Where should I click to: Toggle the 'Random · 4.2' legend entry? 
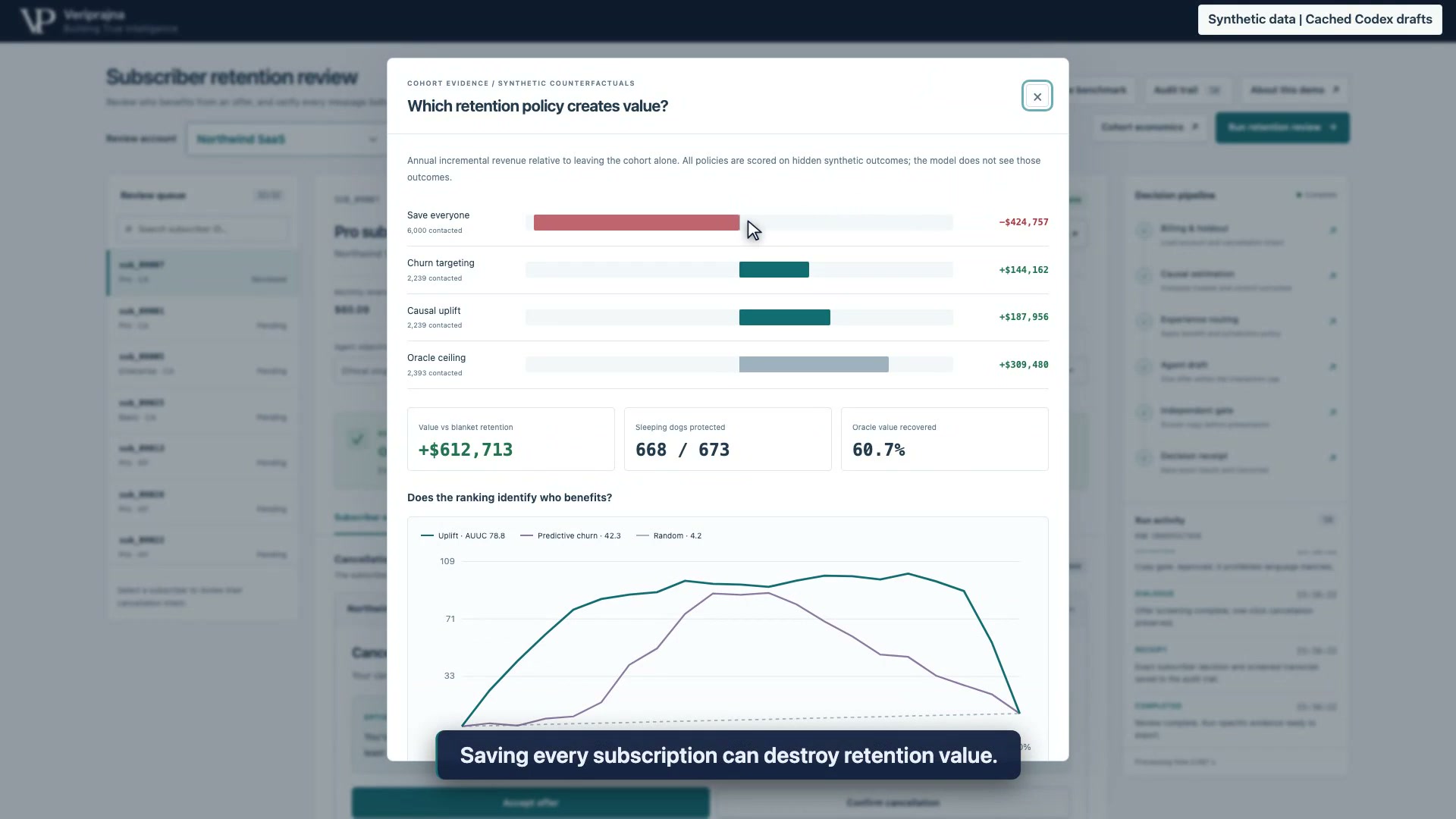[669, 536]
